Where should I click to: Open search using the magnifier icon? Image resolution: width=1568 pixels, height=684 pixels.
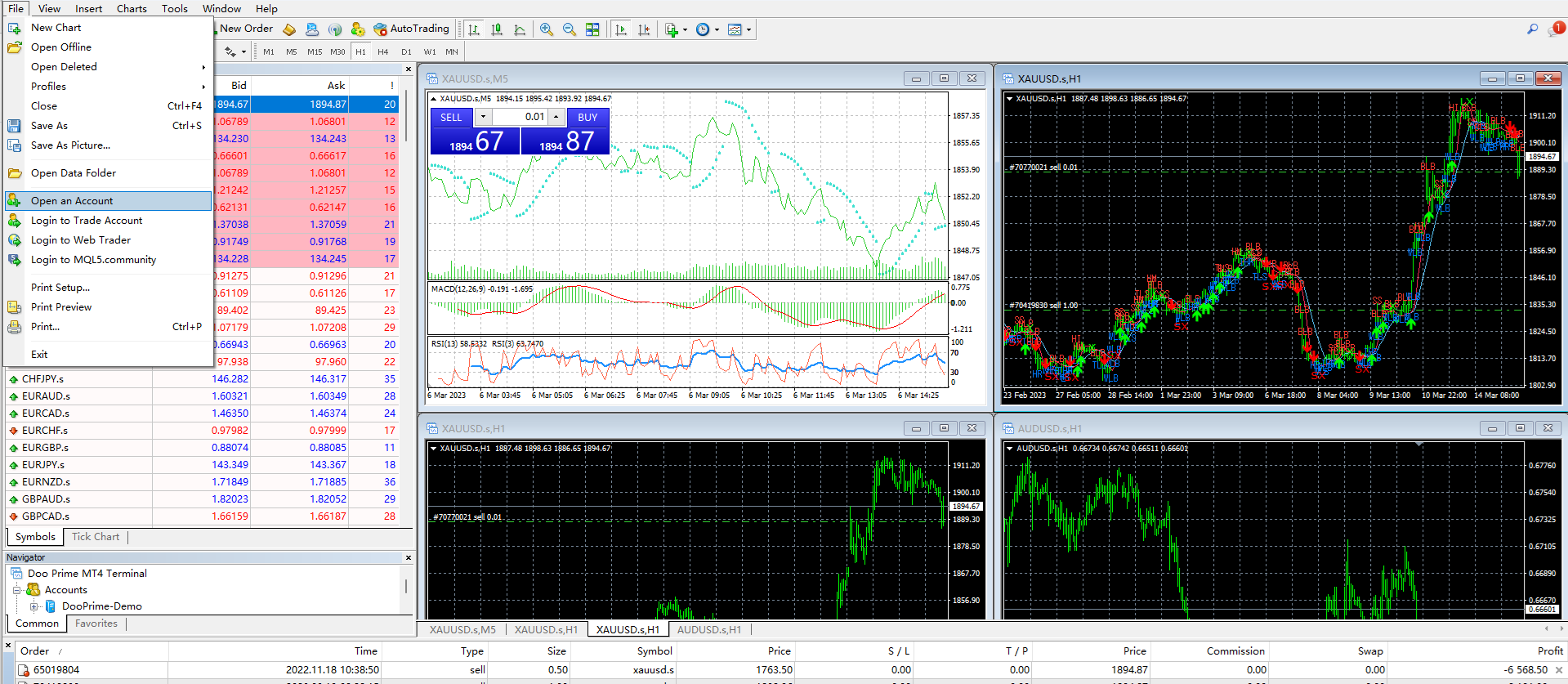coord(1532,29)
